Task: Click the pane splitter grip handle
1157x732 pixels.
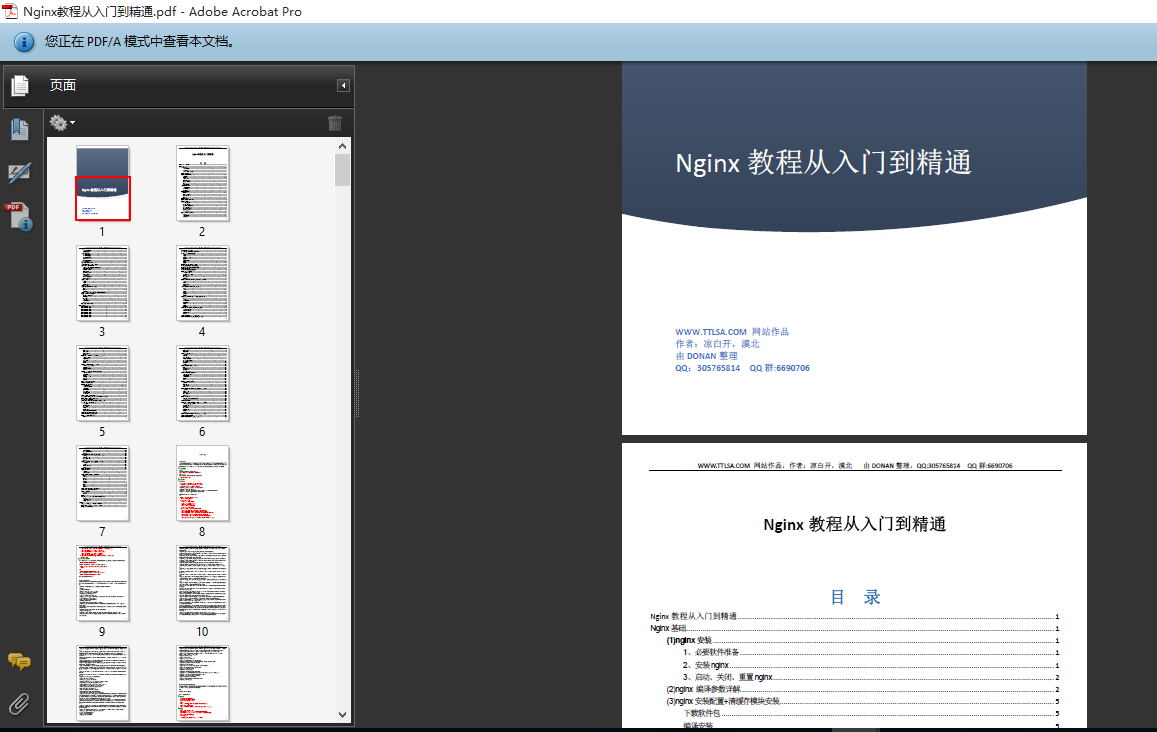Action: point(358,394)
